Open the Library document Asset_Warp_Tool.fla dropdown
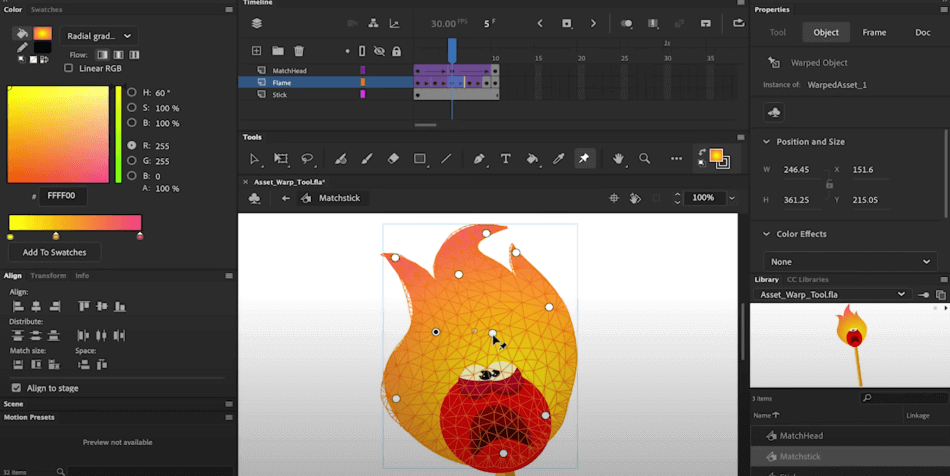 point(833,294)
